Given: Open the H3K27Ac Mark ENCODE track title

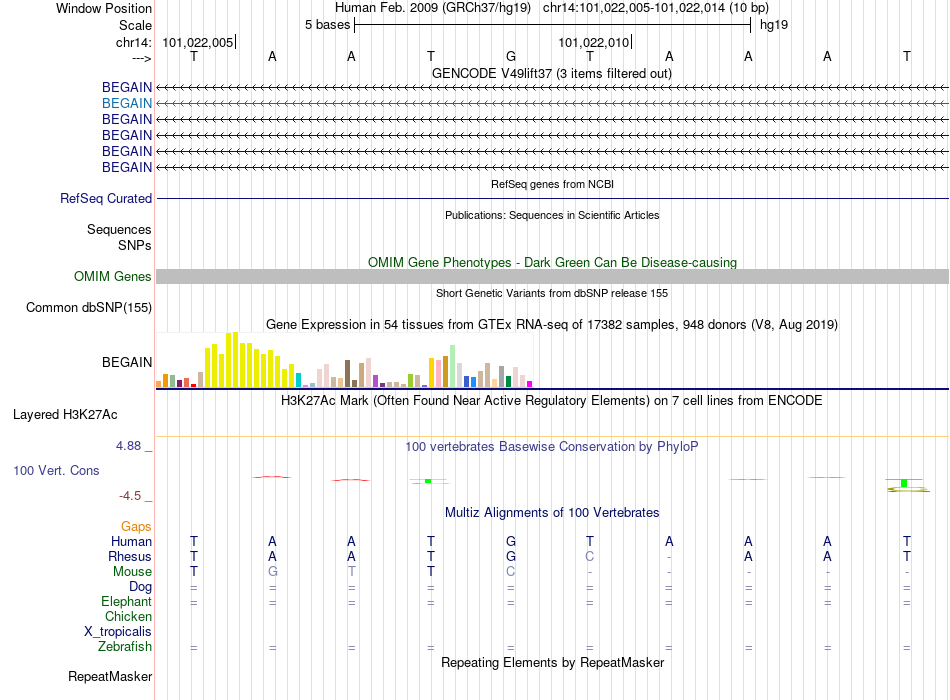Looking at the screenshot, I should (x=551, y=401).
